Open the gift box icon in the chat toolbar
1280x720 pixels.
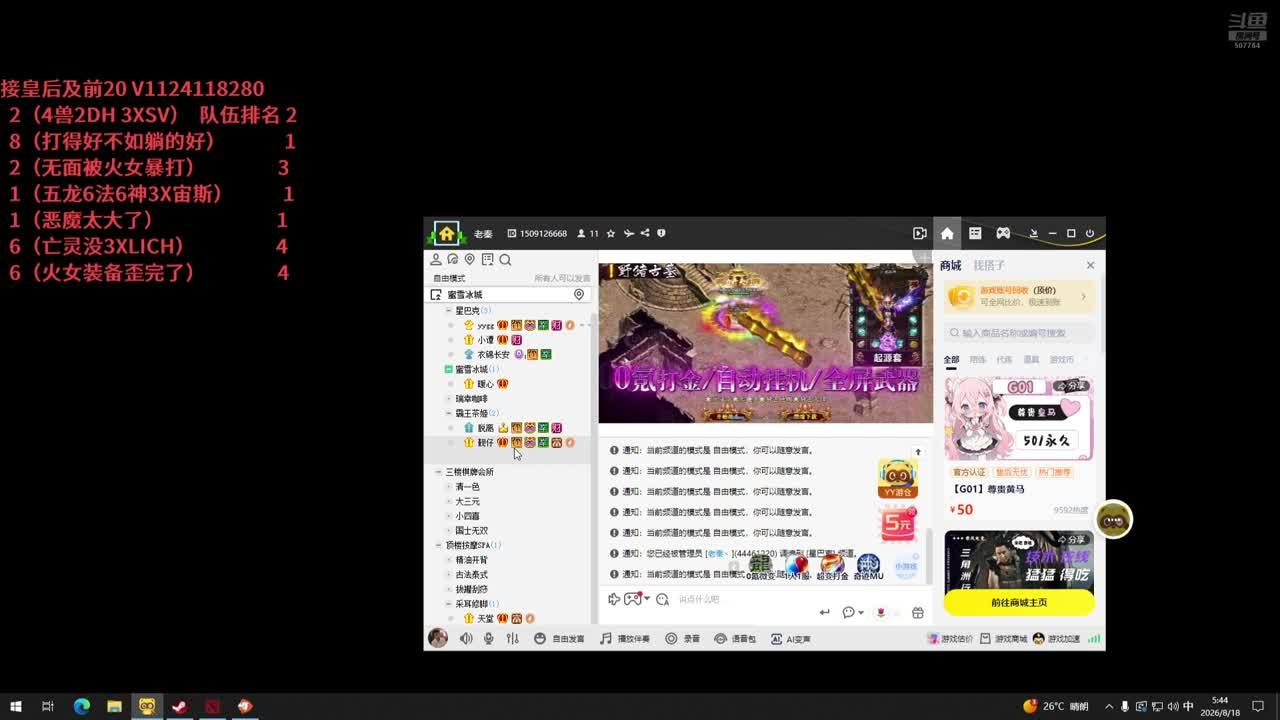917,612
